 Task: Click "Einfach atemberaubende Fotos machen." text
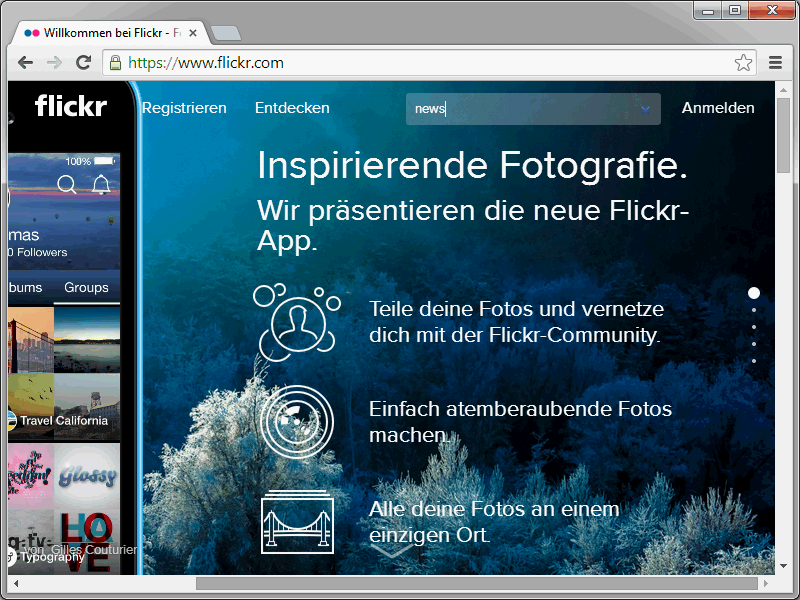click(x=520, y=422)
